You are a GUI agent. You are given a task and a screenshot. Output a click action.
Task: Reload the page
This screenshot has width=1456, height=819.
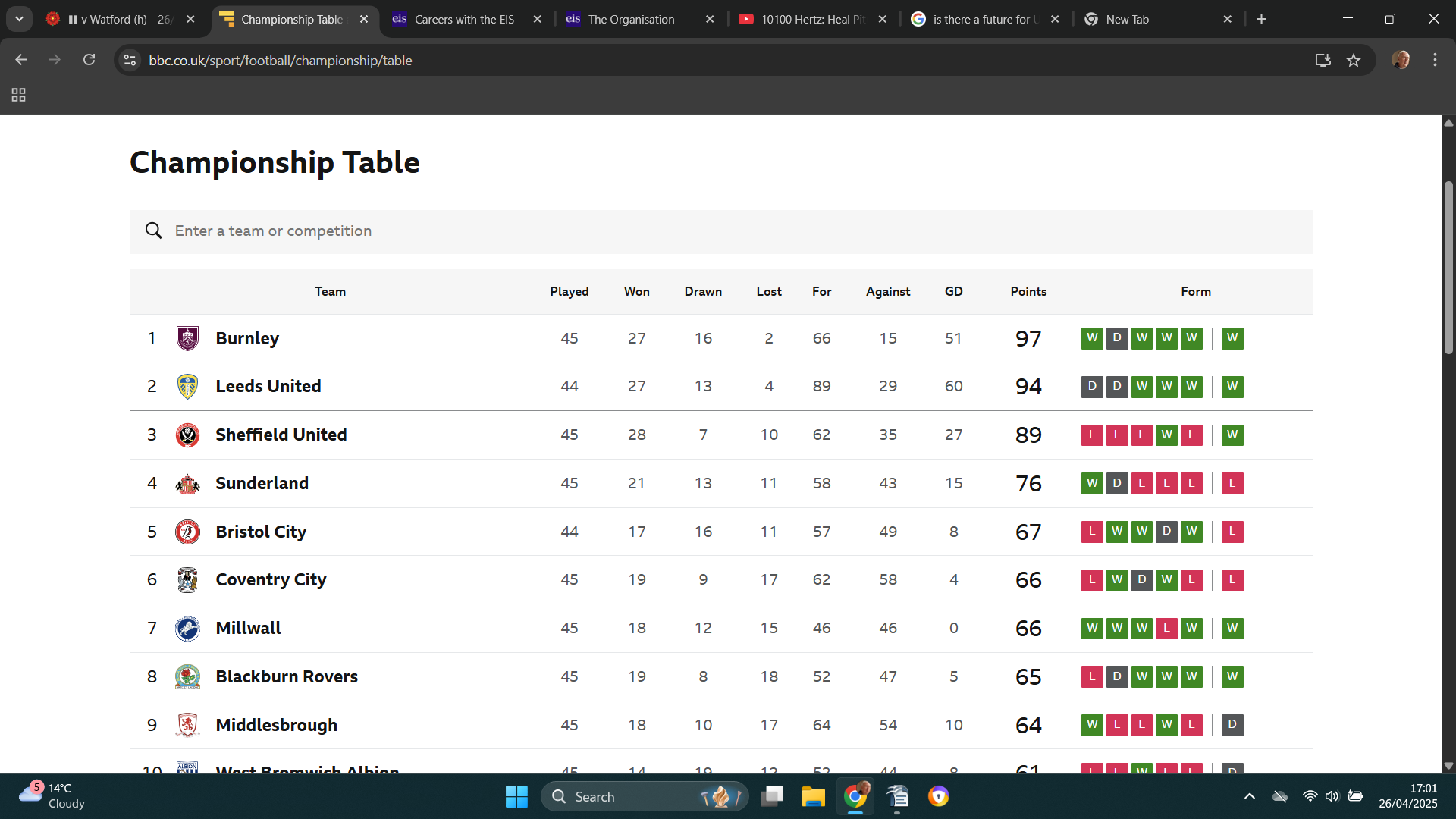[x=89, y=60]
